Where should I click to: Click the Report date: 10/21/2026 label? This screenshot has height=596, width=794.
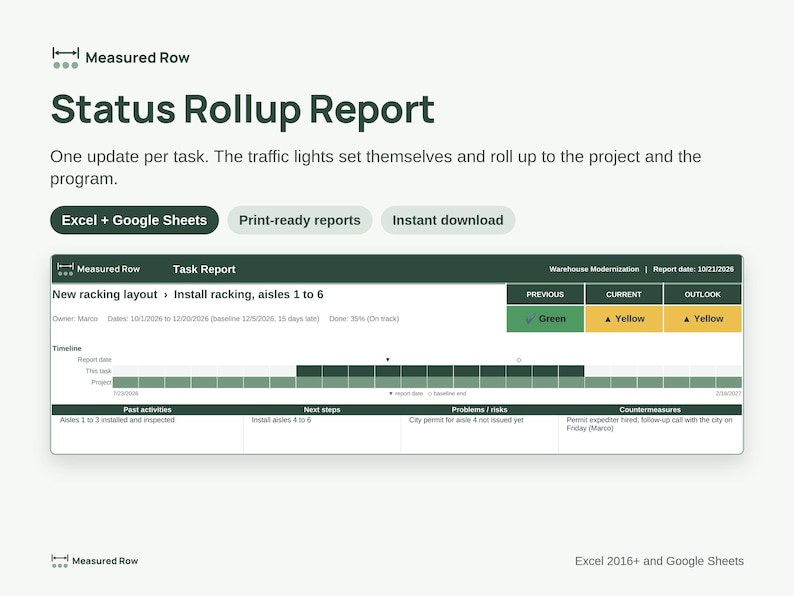(x=693, y=269)
